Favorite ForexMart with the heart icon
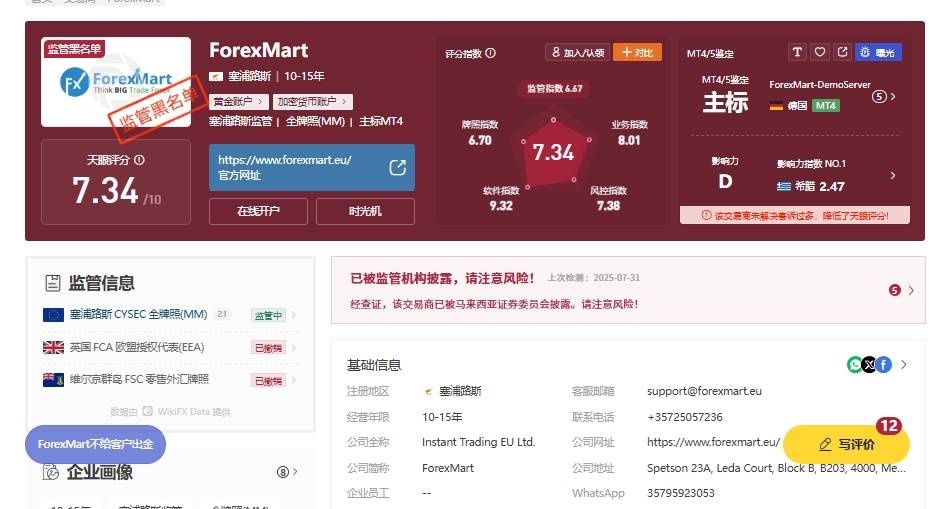Image resolution: width=941 pixels, height=509 pixels. tap(820, 52)
